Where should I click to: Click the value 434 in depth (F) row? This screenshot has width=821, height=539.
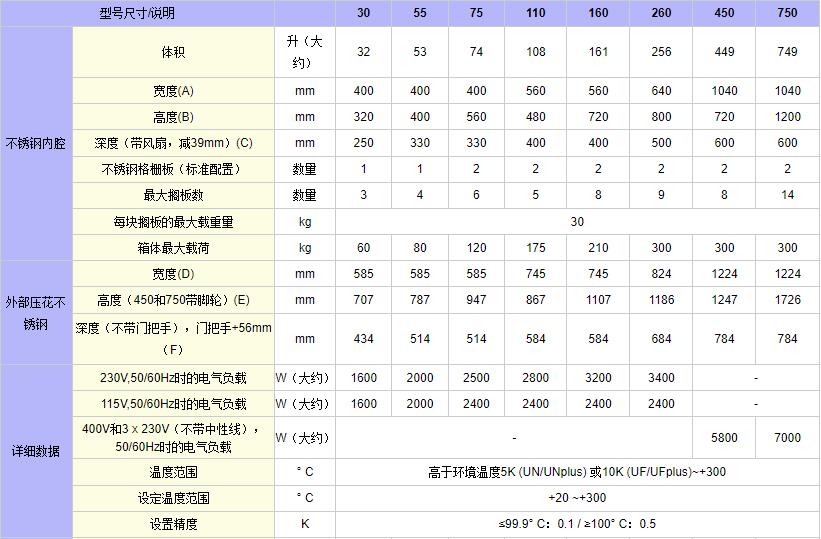[x=363, y=339]
